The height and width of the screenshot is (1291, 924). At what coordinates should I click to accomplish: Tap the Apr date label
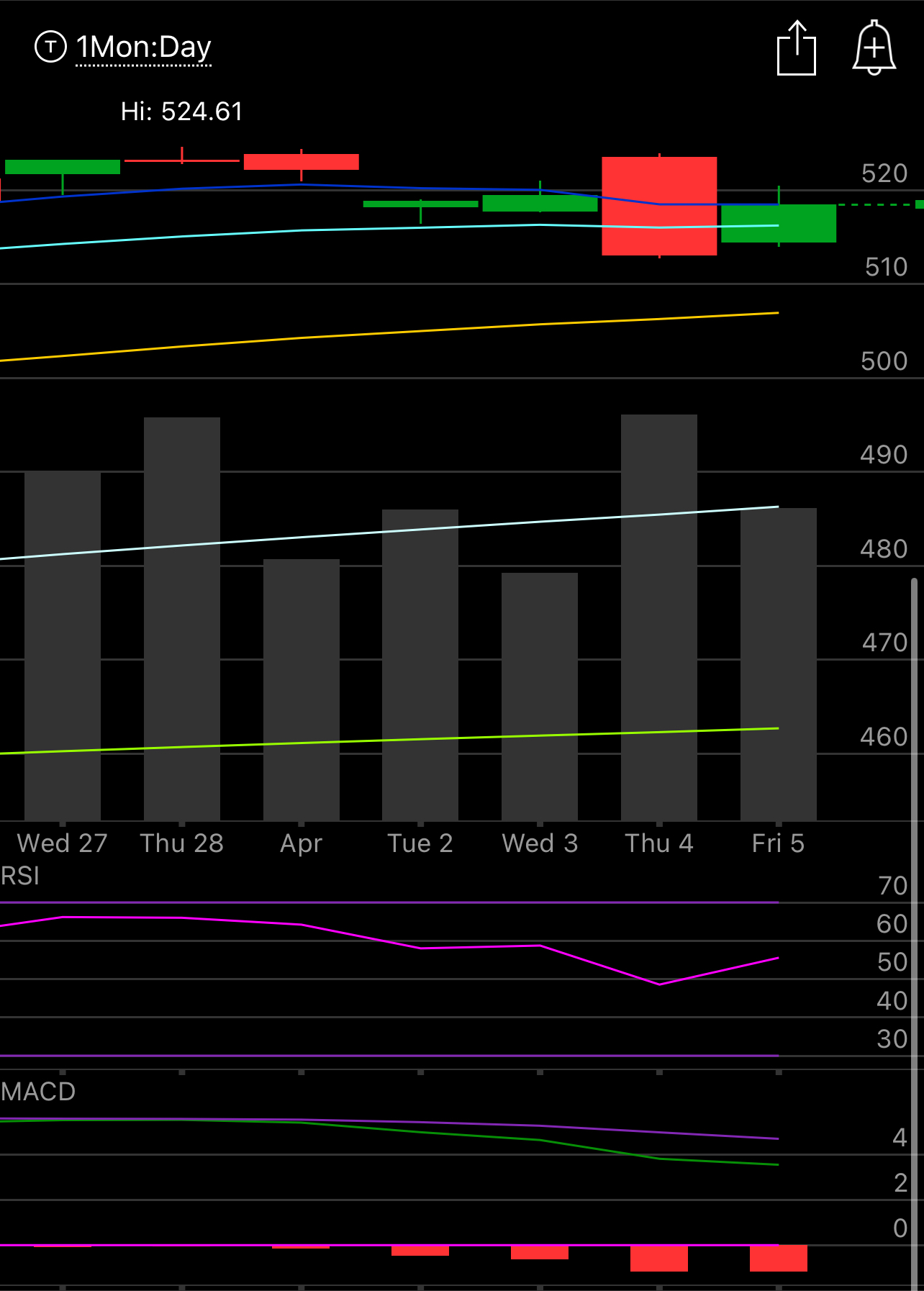(x=302, y=844)
